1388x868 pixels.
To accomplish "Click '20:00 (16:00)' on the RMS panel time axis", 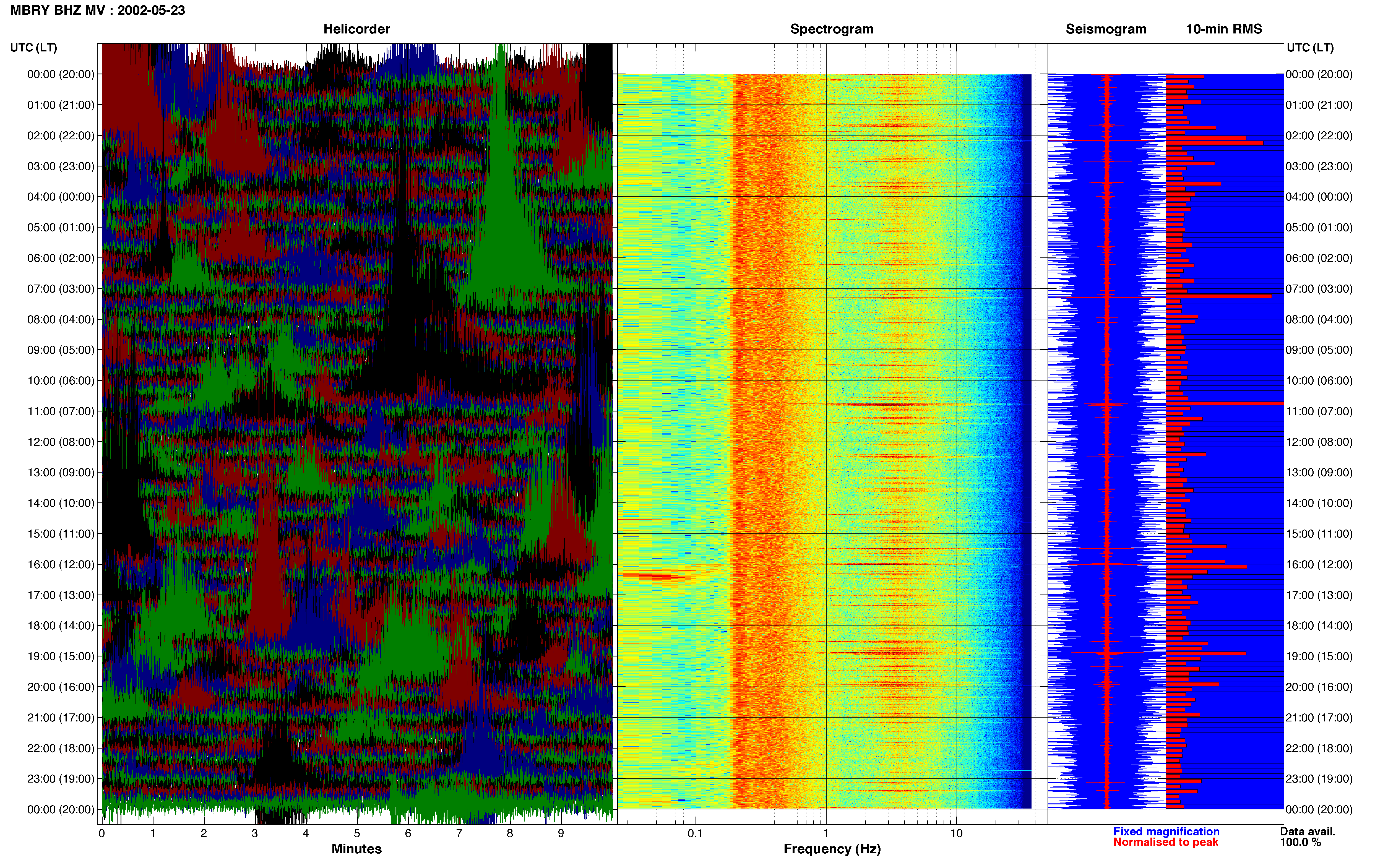I will (1319, 687).
